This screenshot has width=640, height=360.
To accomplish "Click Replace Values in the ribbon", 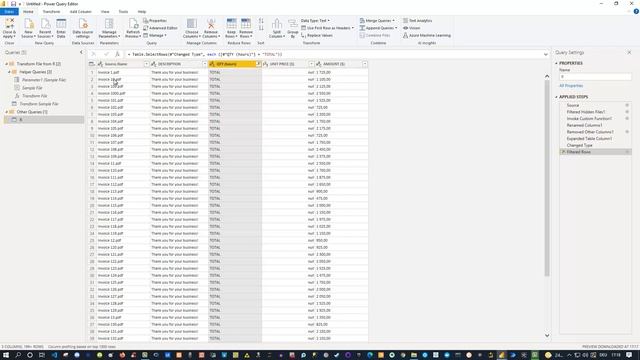I will tap(317, 36).
